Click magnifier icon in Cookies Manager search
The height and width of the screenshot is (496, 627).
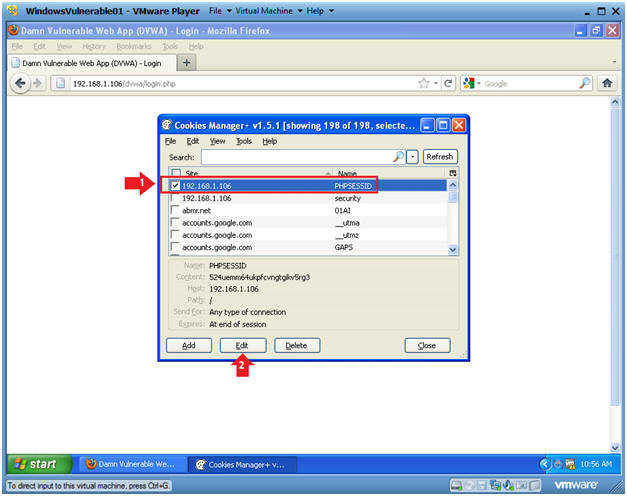point(398,156)
